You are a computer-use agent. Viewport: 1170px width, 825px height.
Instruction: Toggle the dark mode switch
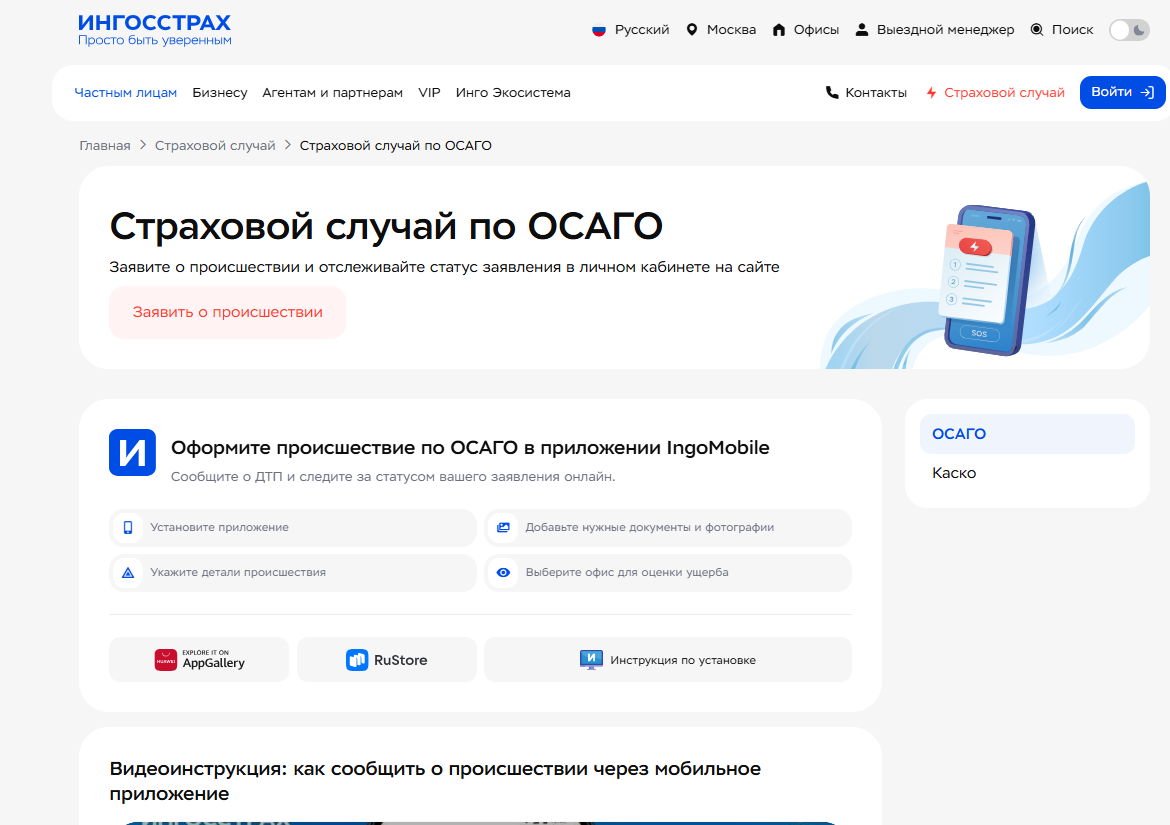pos(1129,30)
